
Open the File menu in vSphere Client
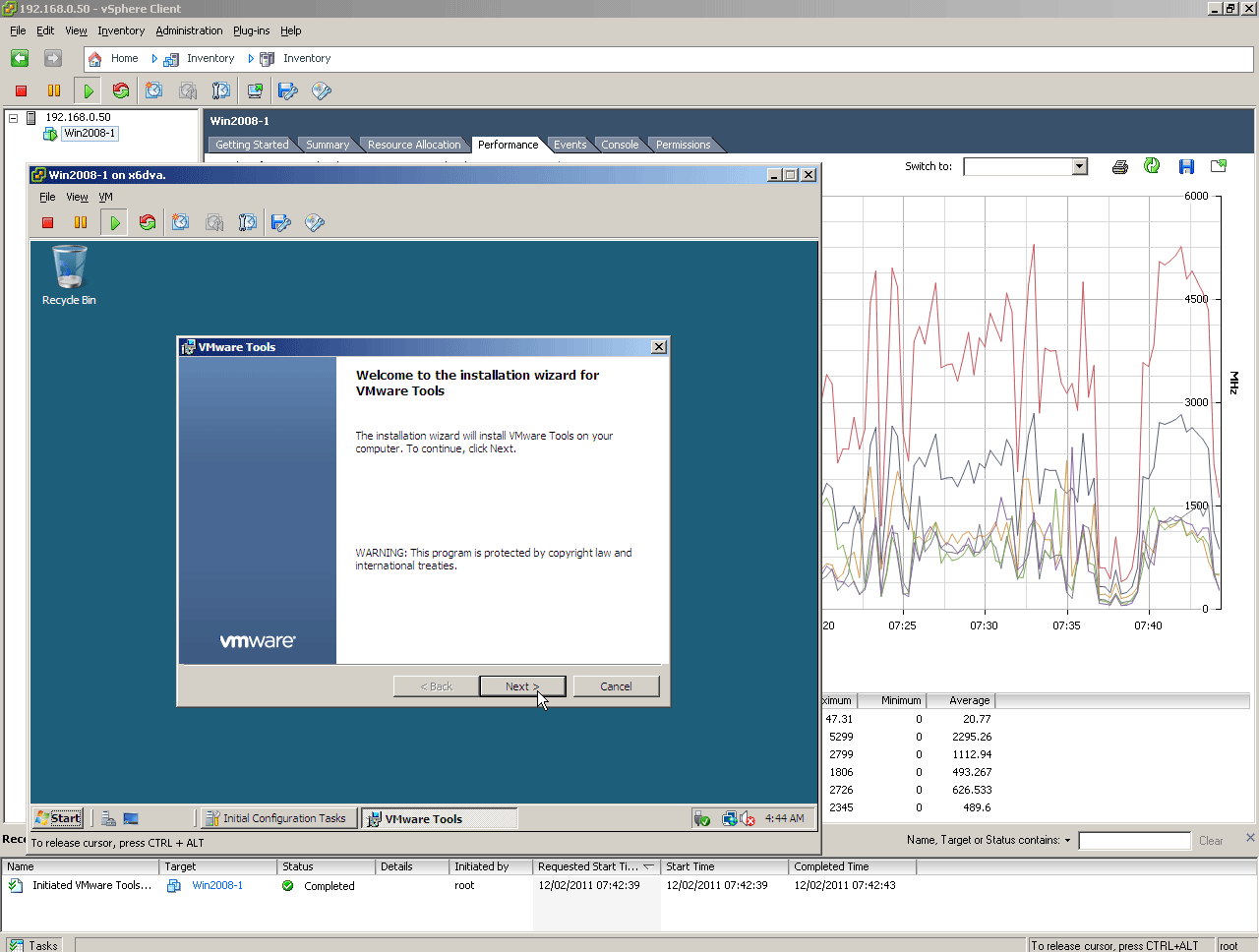pyautogui.click(x=18, y=30)
